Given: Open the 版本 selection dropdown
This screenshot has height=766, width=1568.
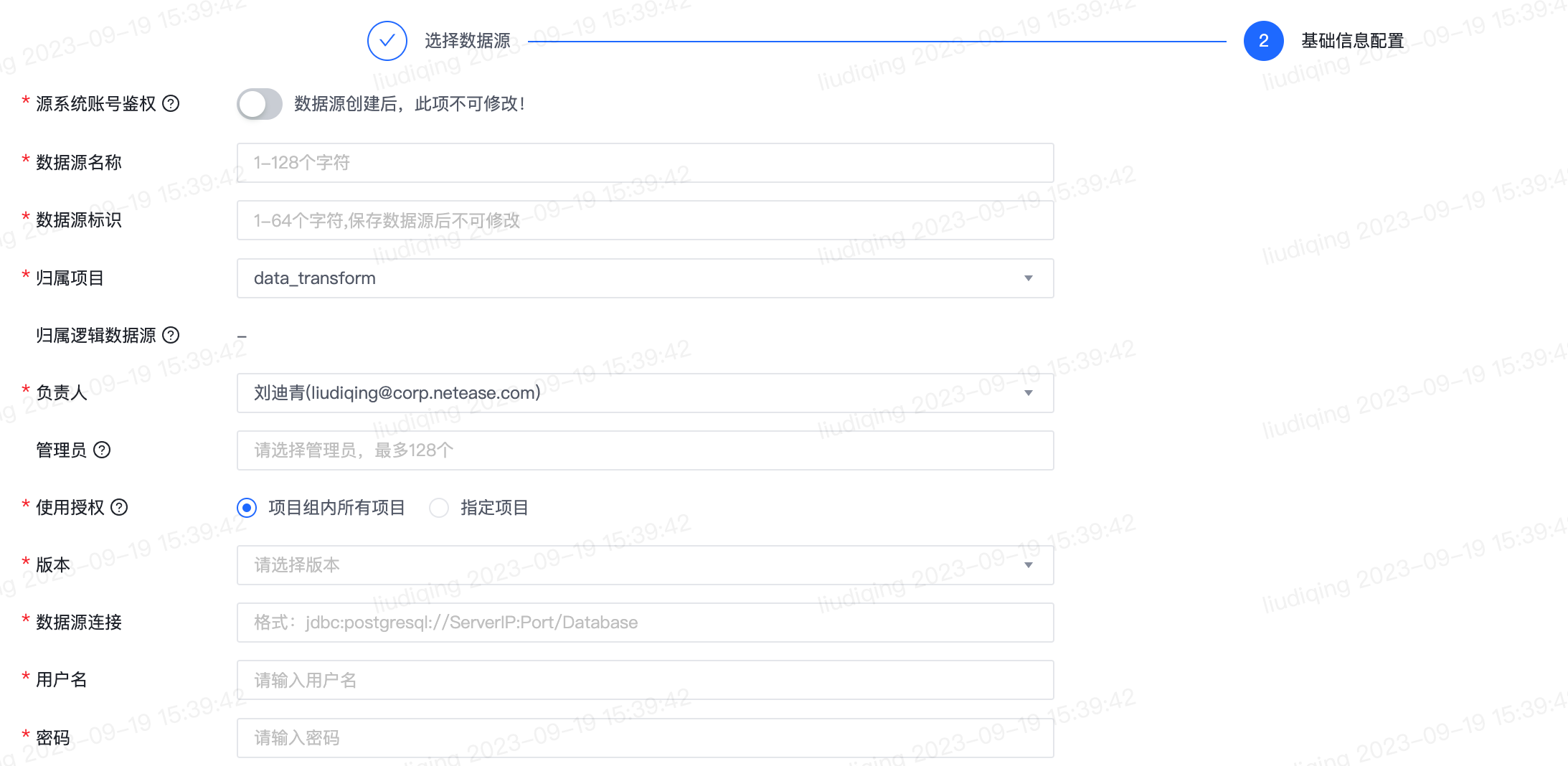Looking at the screenshot, I should coord(646,565).
